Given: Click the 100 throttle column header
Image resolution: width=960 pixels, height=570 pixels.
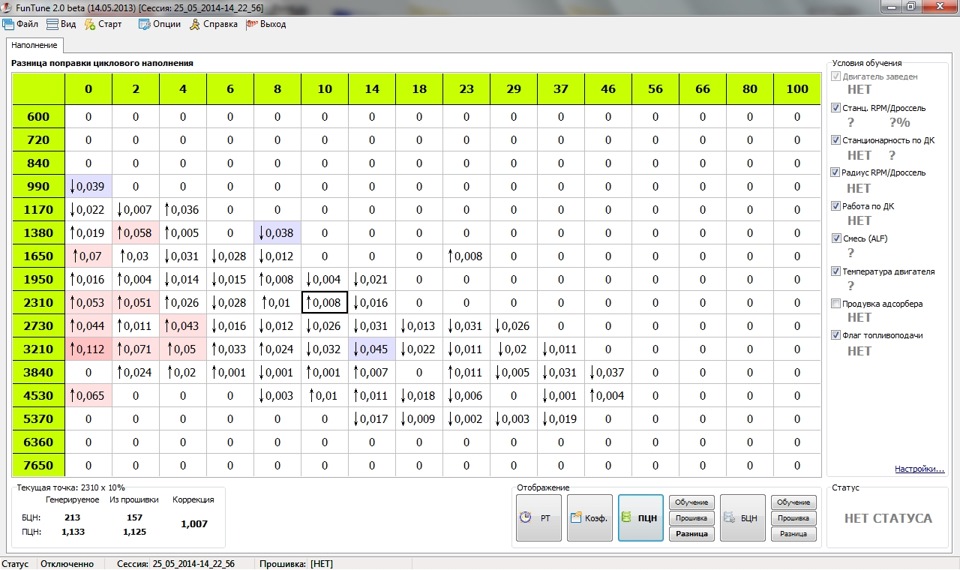Looking at the screenshot, I should click(x=797, y=89).
